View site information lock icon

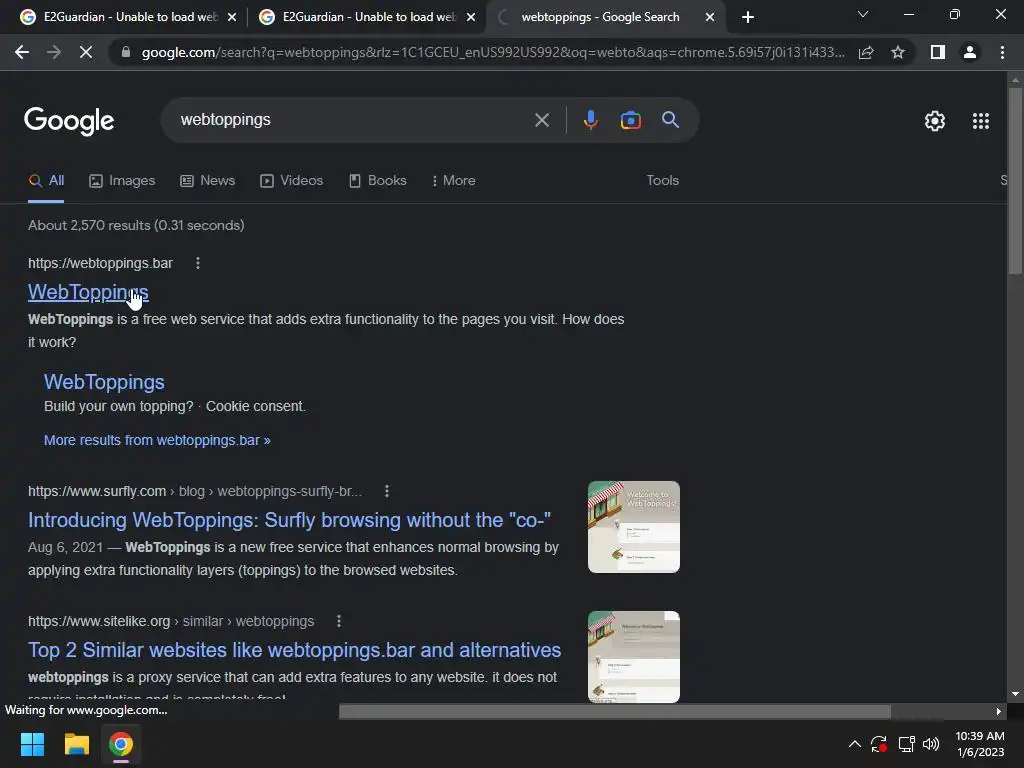(x=126, y=52)
